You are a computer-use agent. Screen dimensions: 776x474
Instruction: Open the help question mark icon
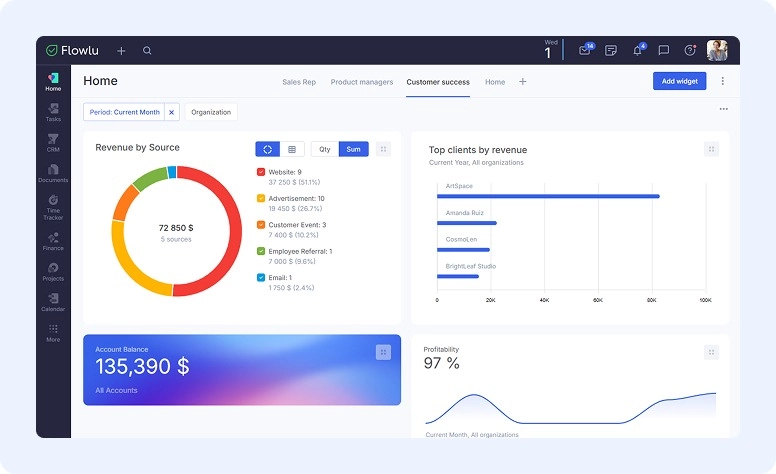(x=690, y=50)
